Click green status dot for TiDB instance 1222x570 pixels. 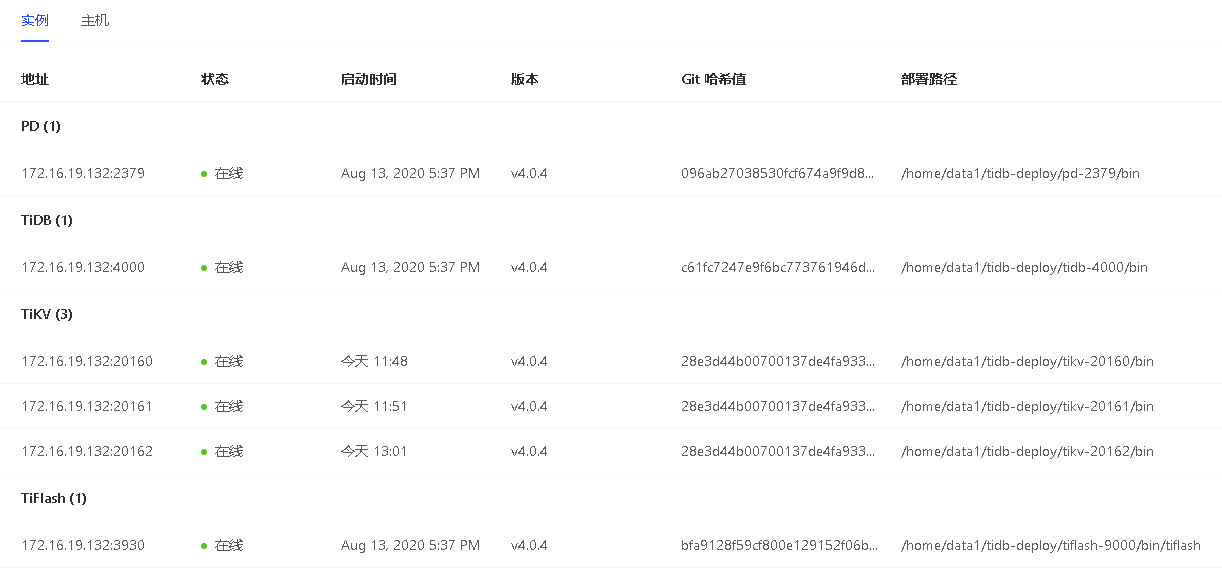(x=204, y=268)
